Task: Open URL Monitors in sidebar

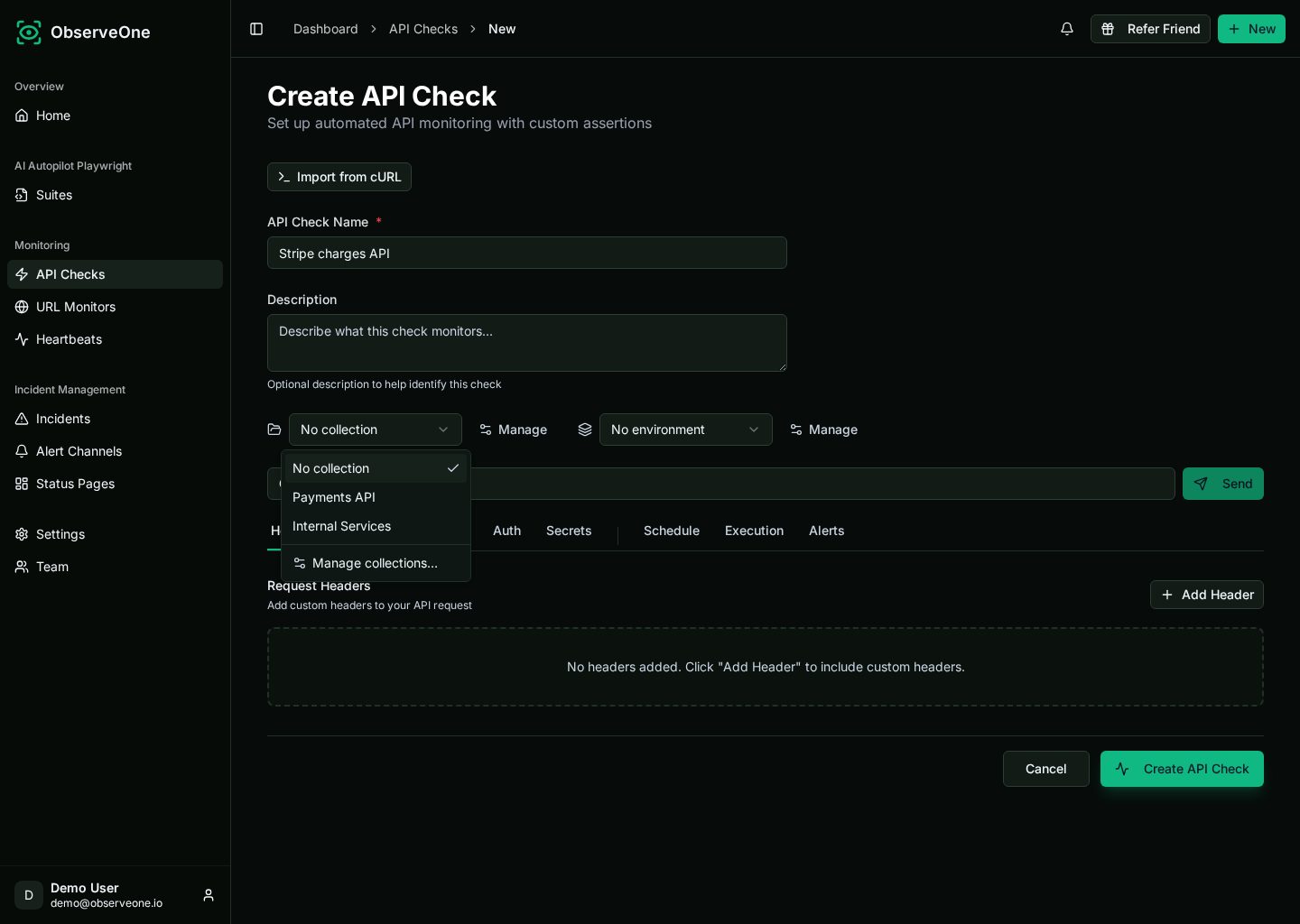Action: coord(115,307)
